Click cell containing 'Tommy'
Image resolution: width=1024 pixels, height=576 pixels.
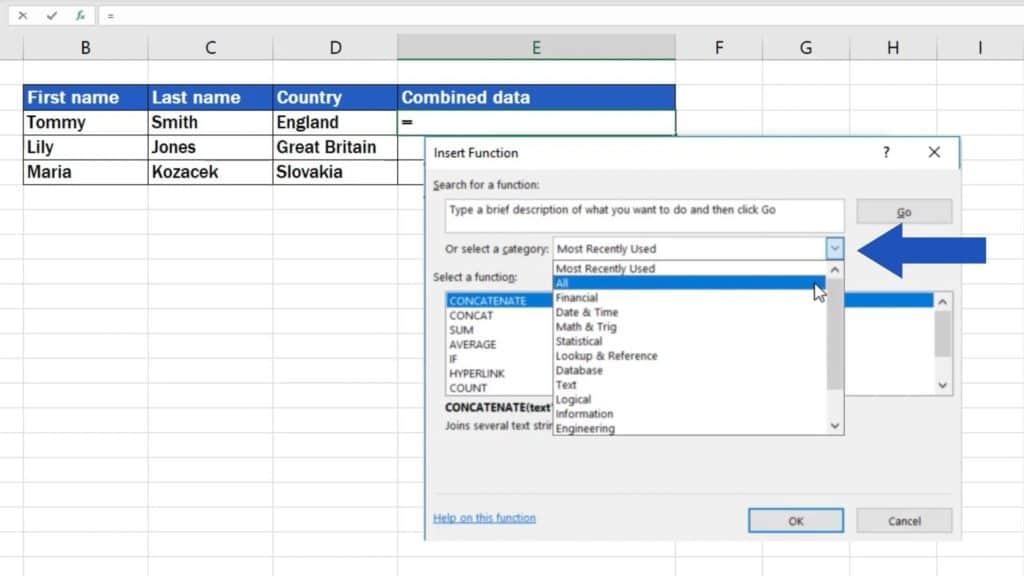pos(86,122)
